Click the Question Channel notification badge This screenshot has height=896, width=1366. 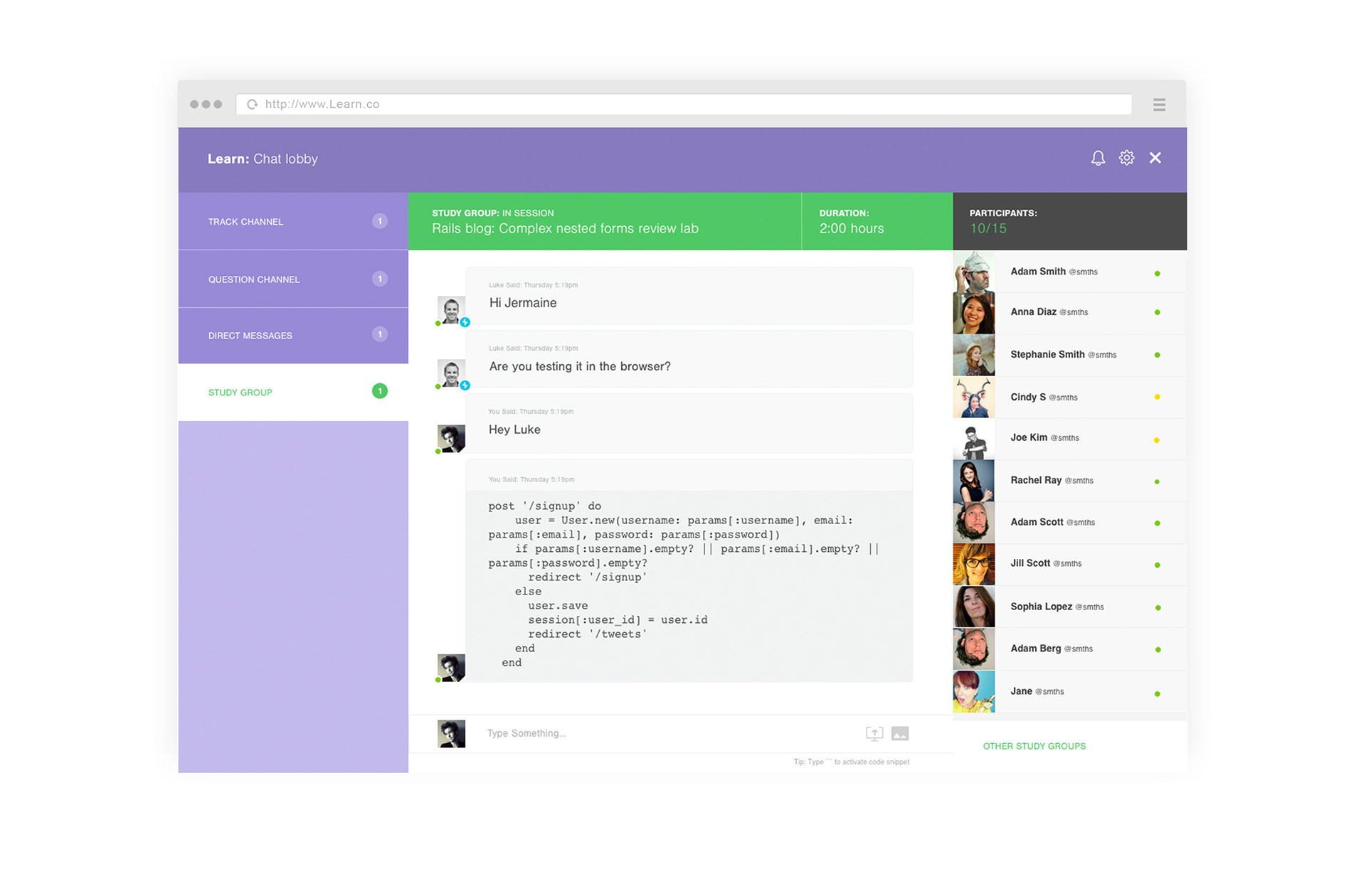click(x=380, y=279)
